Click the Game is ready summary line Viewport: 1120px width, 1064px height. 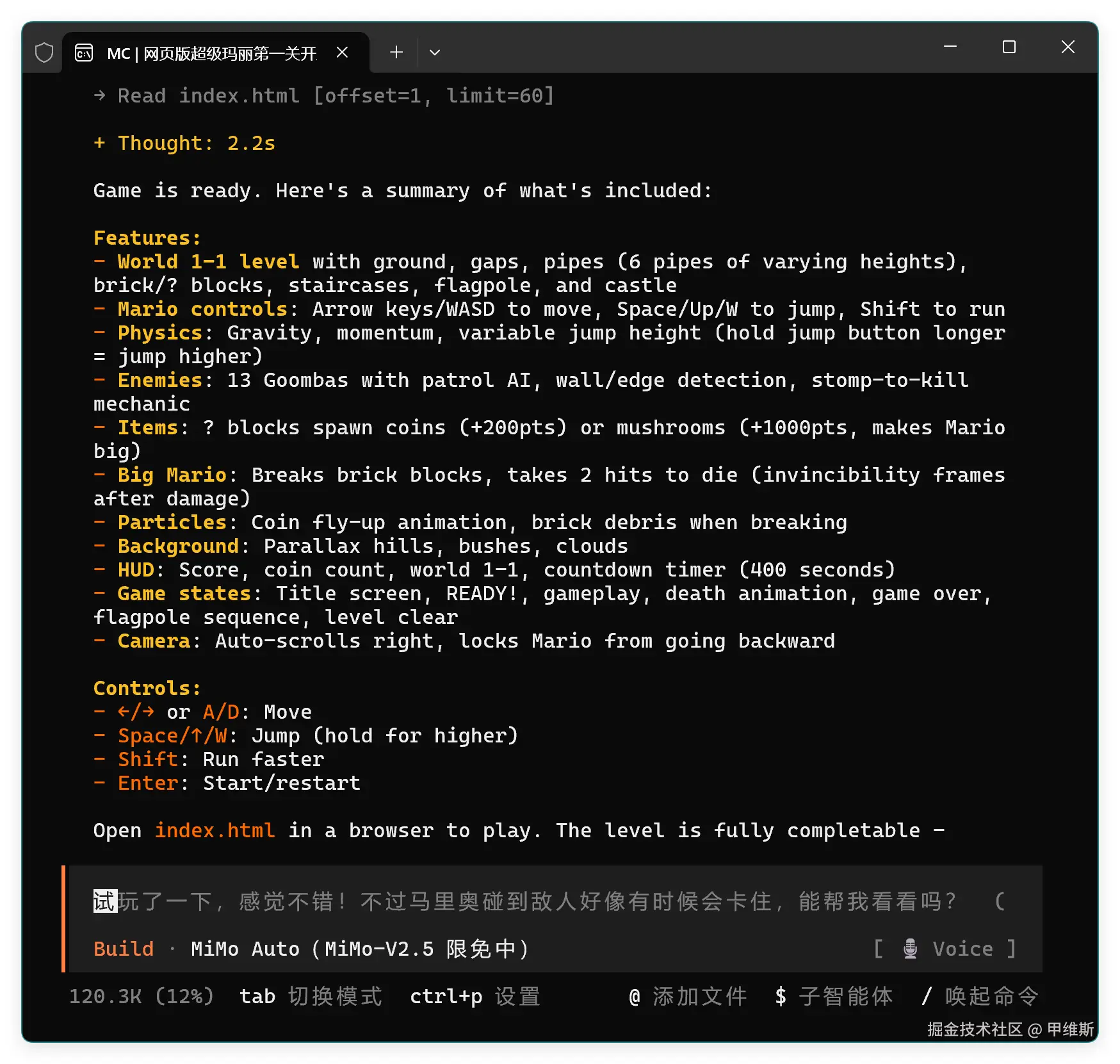coord(403,190)
